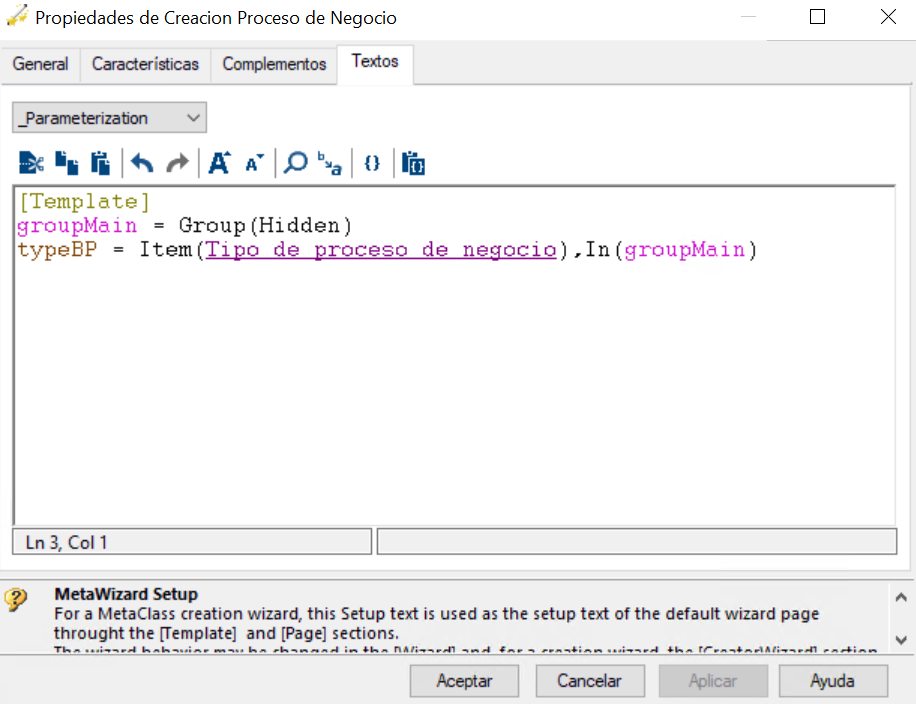Image resolution: width=916 pixels, height=704 pixels.
Task: Undo the last edit with the arrow icon
Action: pyautogui.click(x=142, y=163)
